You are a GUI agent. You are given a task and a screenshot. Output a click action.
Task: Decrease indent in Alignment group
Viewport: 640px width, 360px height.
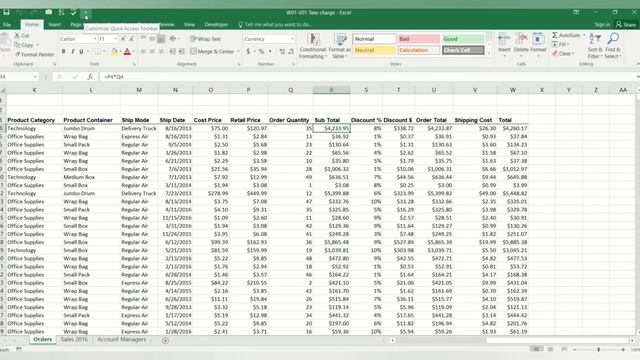pyautogui.click(x=173, y=51)
